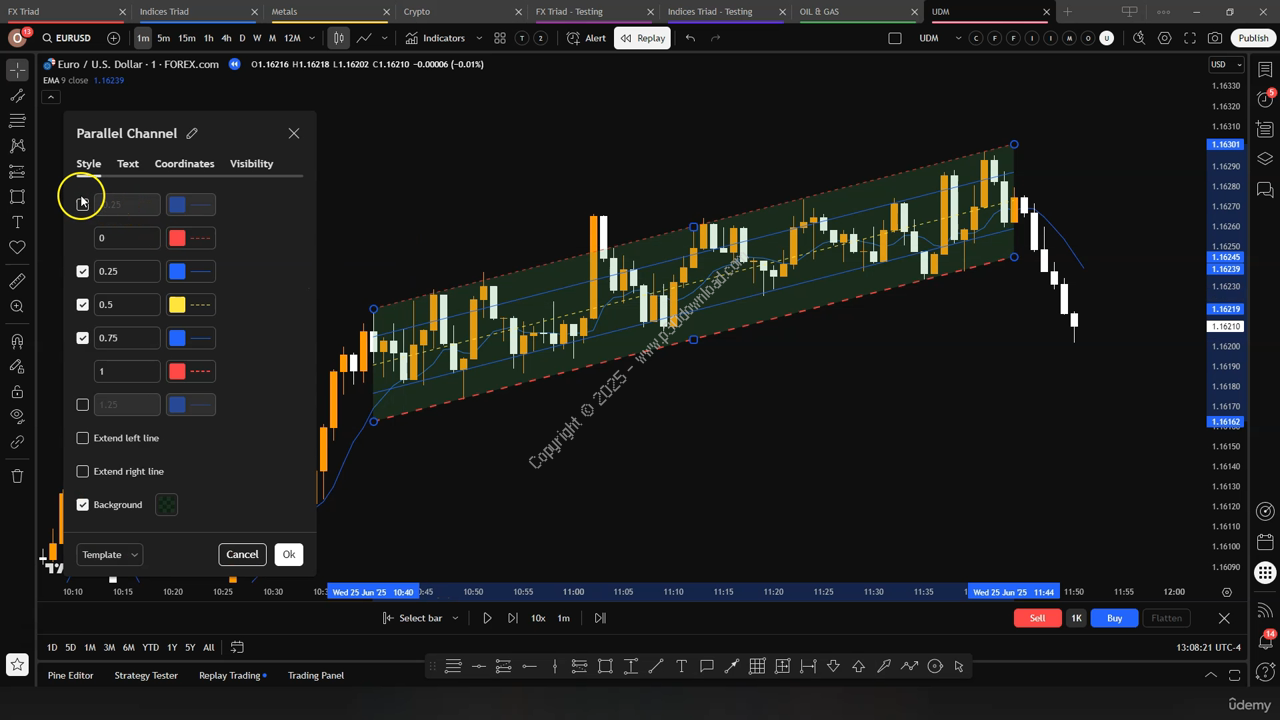Open the Template dropdown
Viewport: 1280px width, 720px height.
[x=109, y=555]
